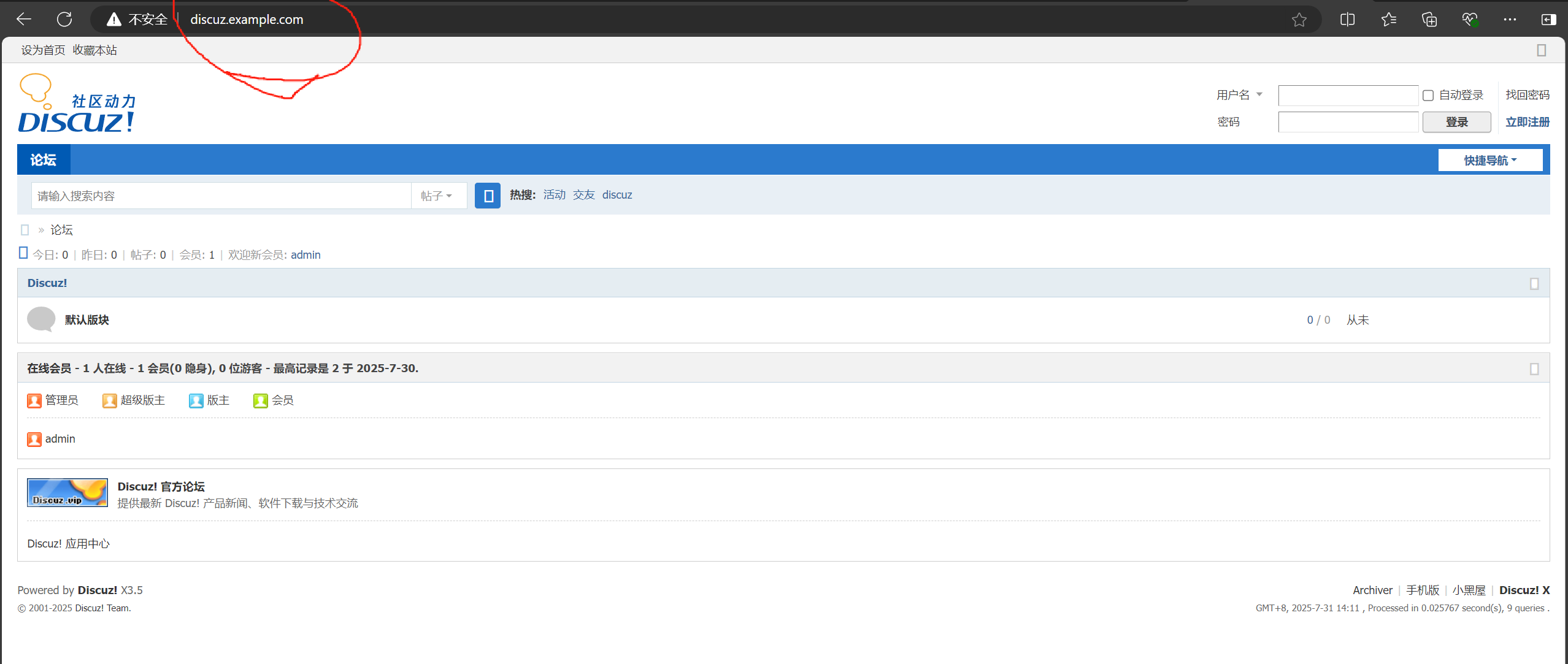This screenshot has height=664, width=1568.
Task: Open the 默认版块 forum
Action: pyautogui.click(x=87, y=320)
